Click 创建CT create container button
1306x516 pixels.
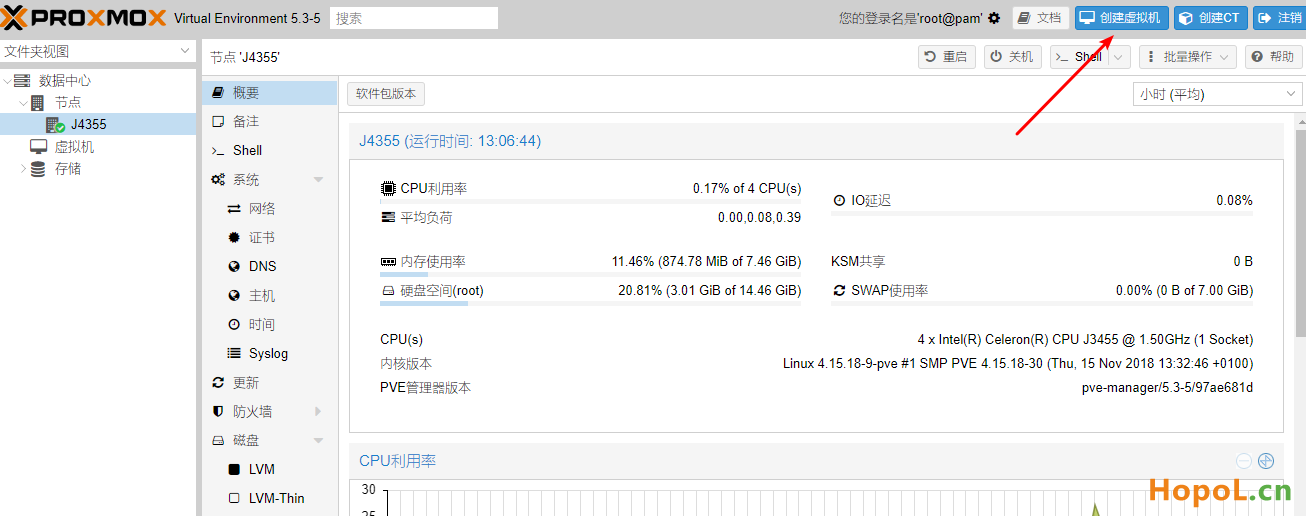(1211, 18)
